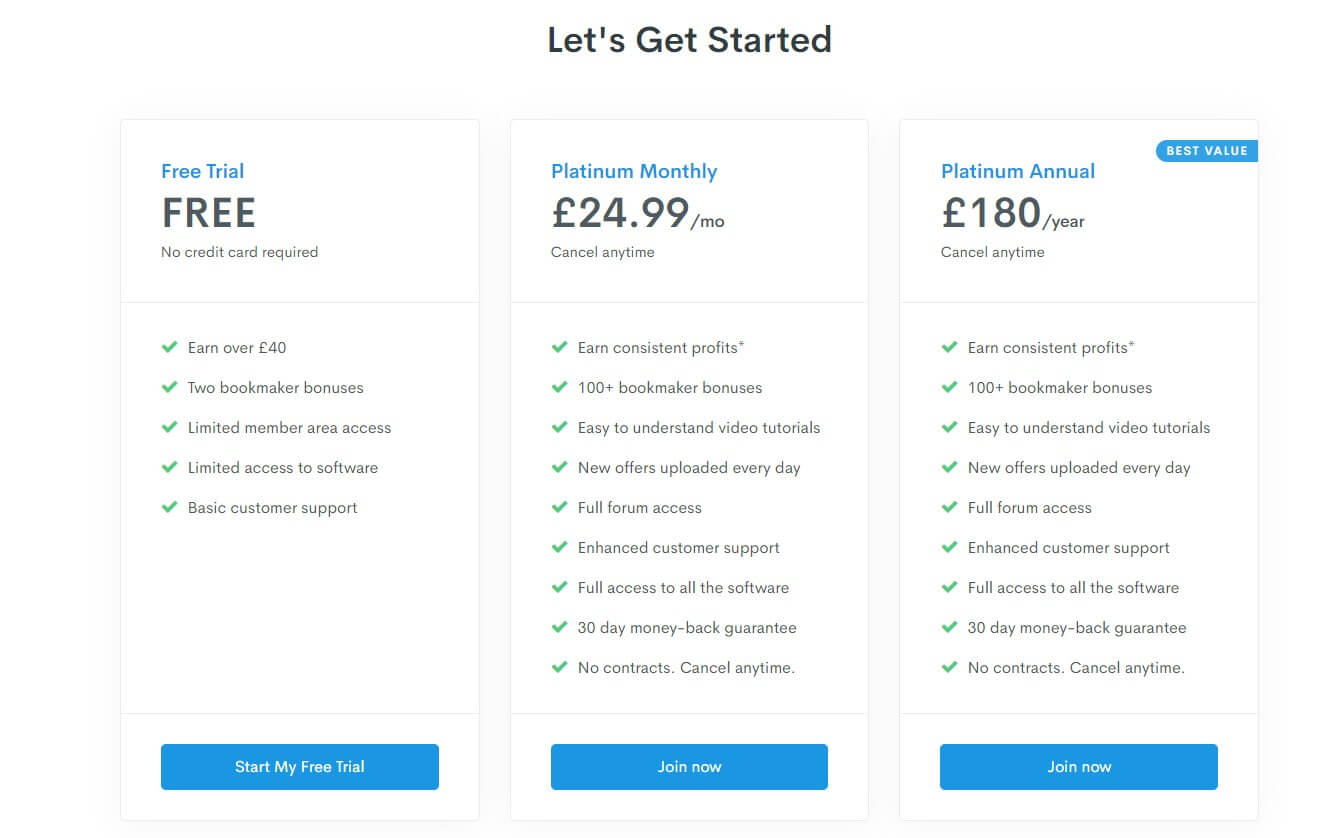
Task: Click Limited access to software feature text
Action: point(283,468)
